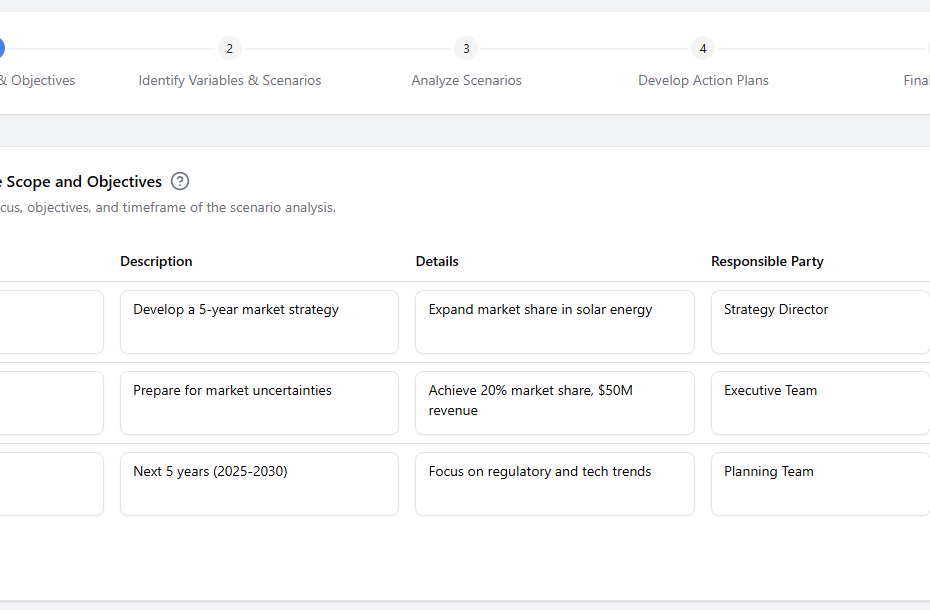
Task: Edit the 'Achieve 20% market share' details field
Action: 554,403
